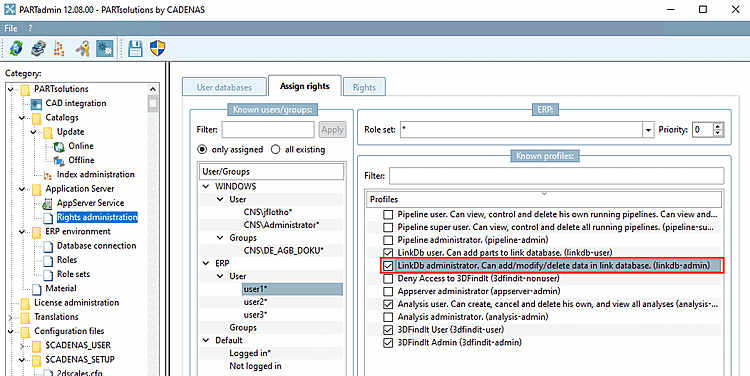The width and height of the screenshot is (750, 376).
Task: Select the highlighted snowflake toolbar icon
Action: (x=105, y=48)
